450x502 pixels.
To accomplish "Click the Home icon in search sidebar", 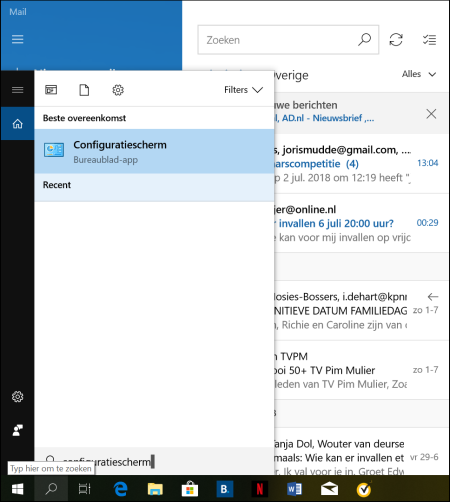I will [18, 124].
